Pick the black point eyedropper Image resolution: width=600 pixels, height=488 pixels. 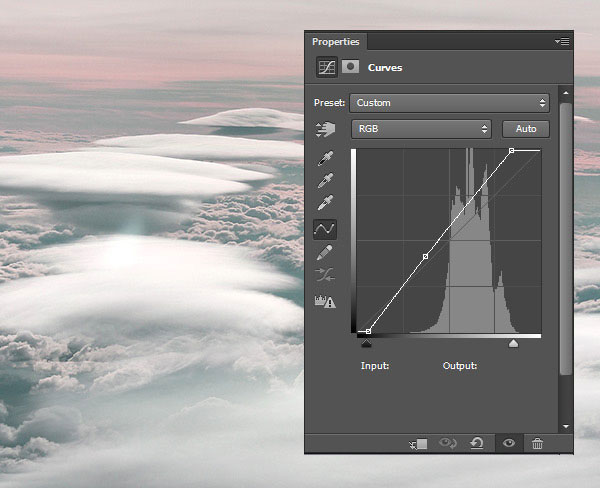pos(325,159)
